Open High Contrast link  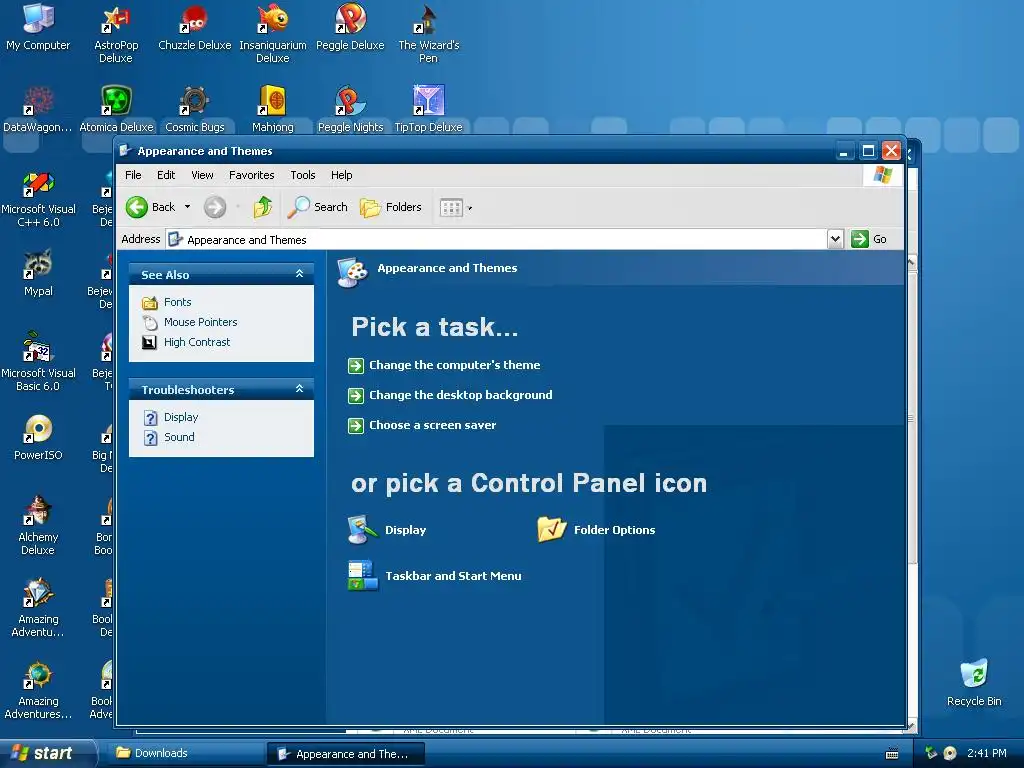[197, 342]
